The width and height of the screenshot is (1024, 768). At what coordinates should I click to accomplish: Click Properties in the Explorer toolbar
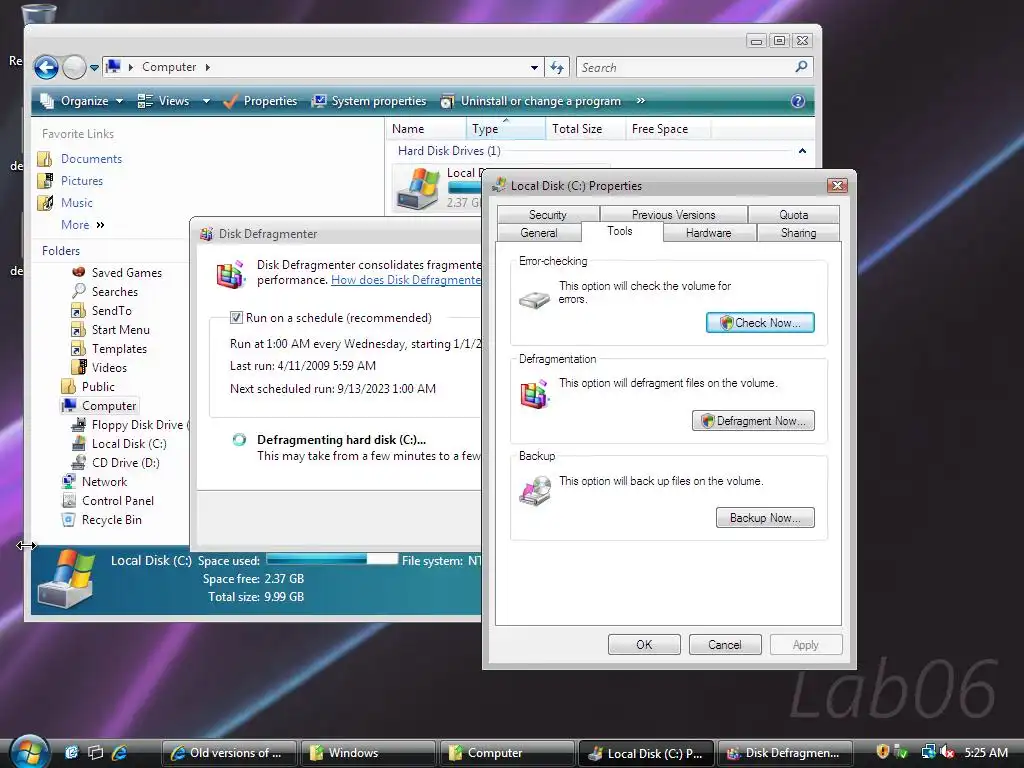pyautogui.click(x=259, y=101)
